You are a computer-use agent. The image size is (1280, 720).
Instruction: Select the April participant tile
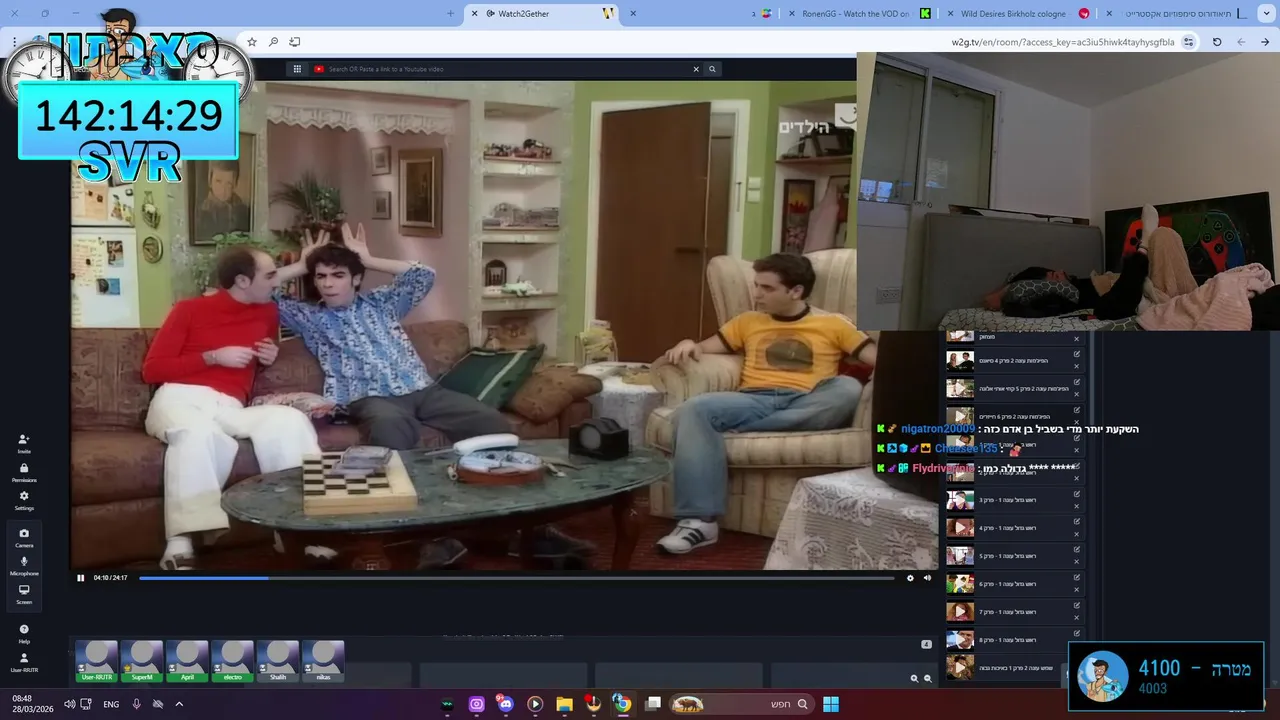(187, 661)
